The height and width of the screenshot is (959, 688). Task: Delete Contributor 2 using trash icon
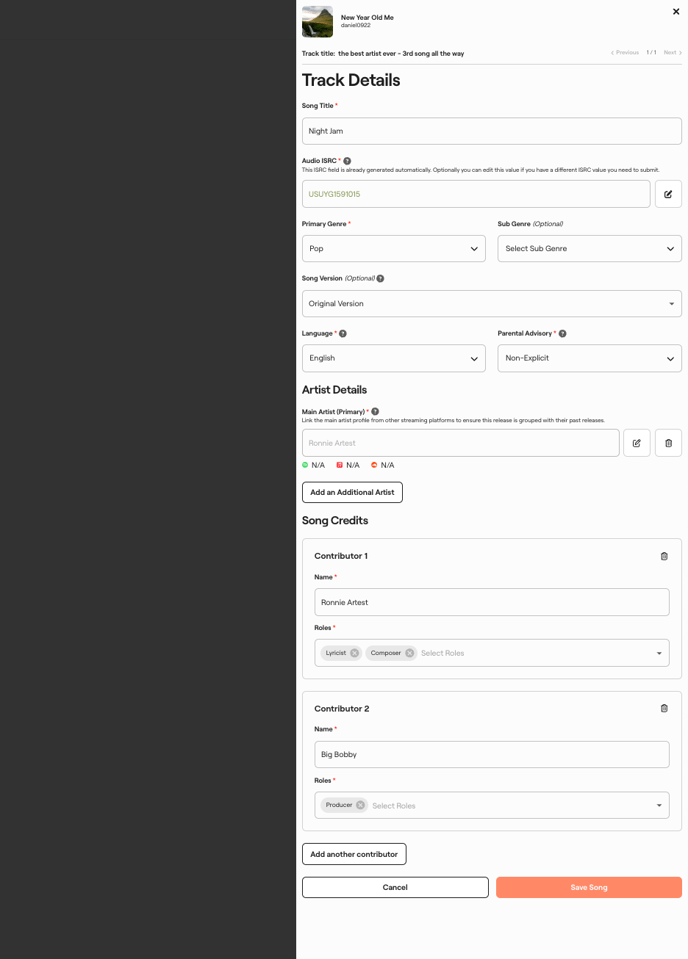tap(664, 708)
